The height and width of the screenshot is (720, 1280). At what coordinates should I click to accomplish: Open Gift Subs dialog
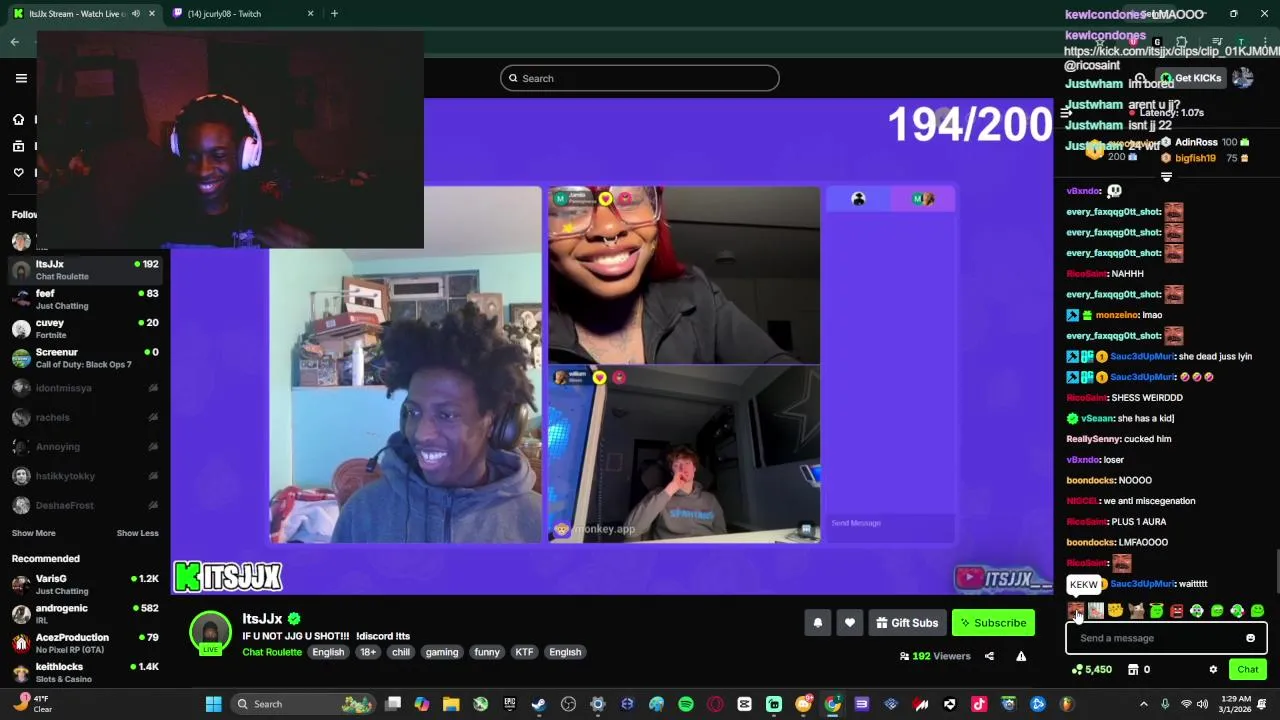coord(907,623)
